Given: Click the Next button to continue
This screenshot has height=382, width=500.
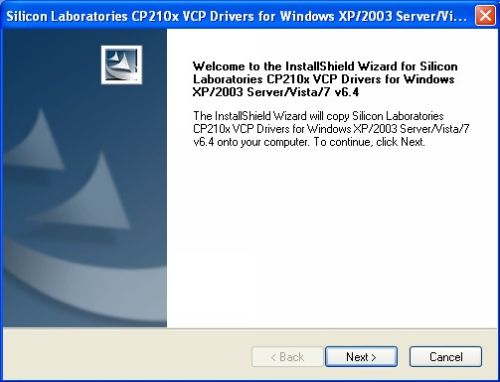Looking at the screenshot, I should (x=361, y=357).
